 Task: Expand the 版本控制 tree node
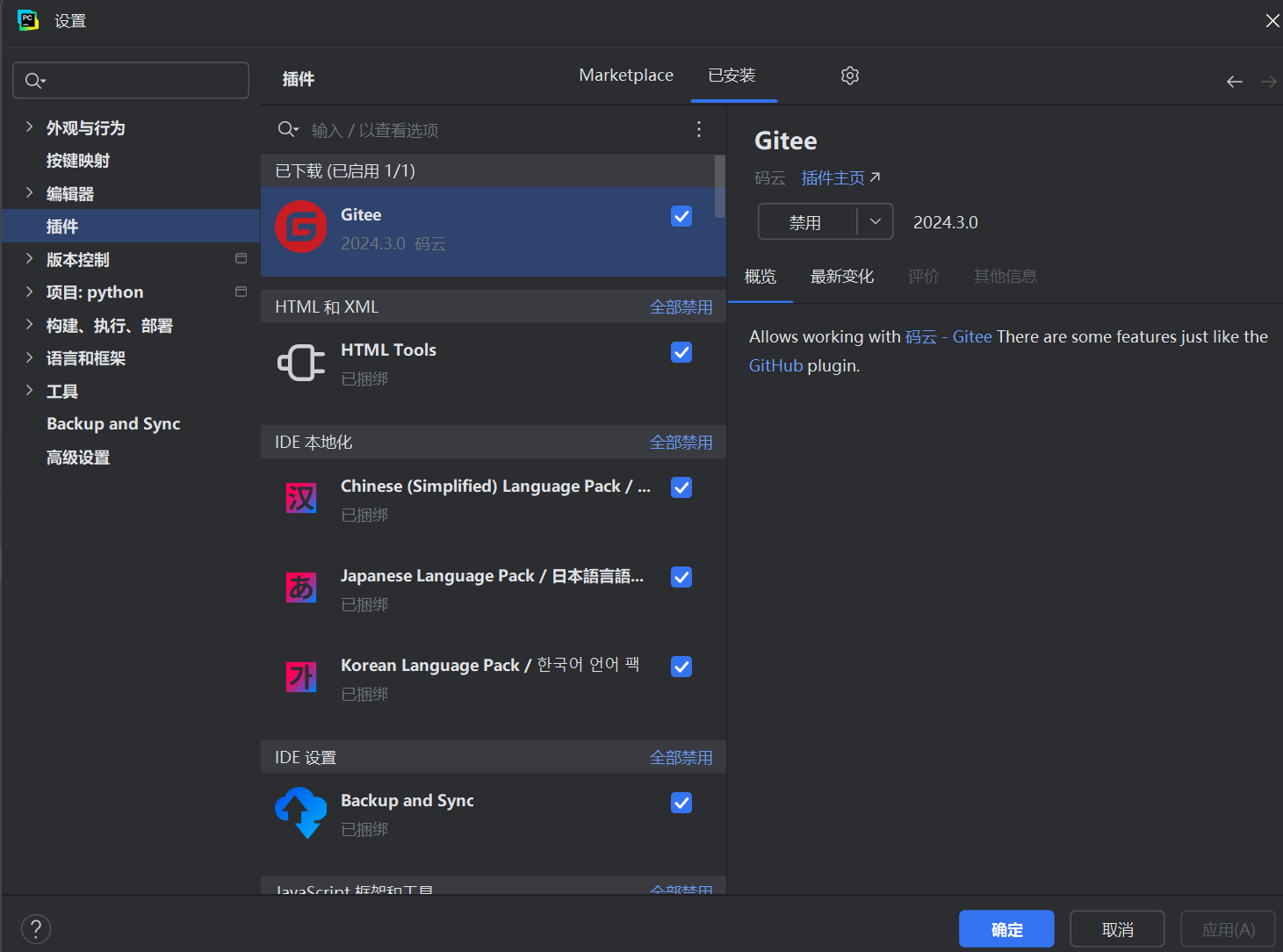click(29, 258)
